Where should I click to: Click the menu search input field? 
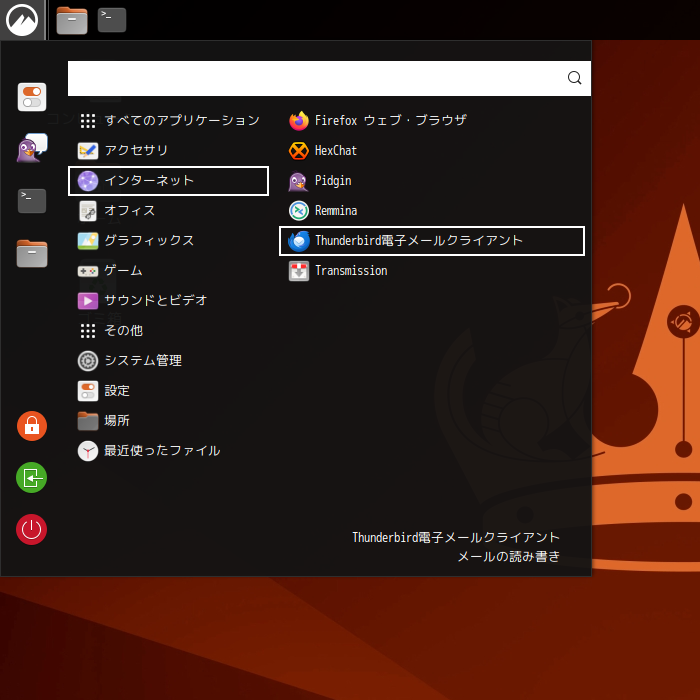pos(329,78)
